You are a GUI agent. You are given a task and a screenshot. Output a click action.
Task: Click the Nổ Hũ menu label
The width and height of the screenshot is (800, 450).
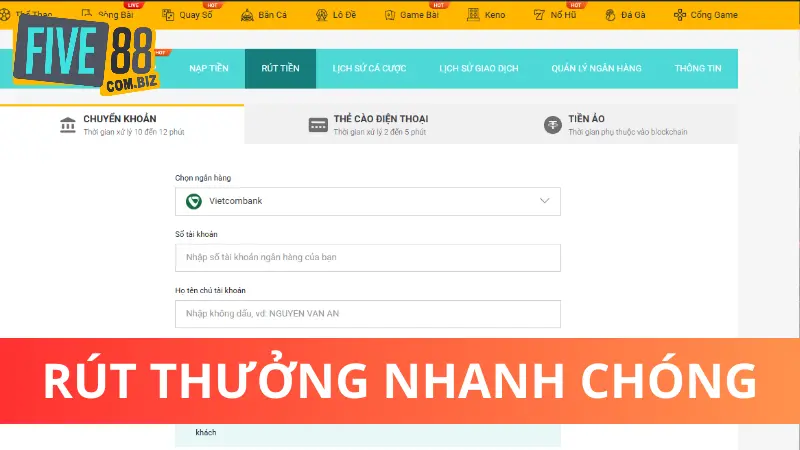tap(563, 15)
